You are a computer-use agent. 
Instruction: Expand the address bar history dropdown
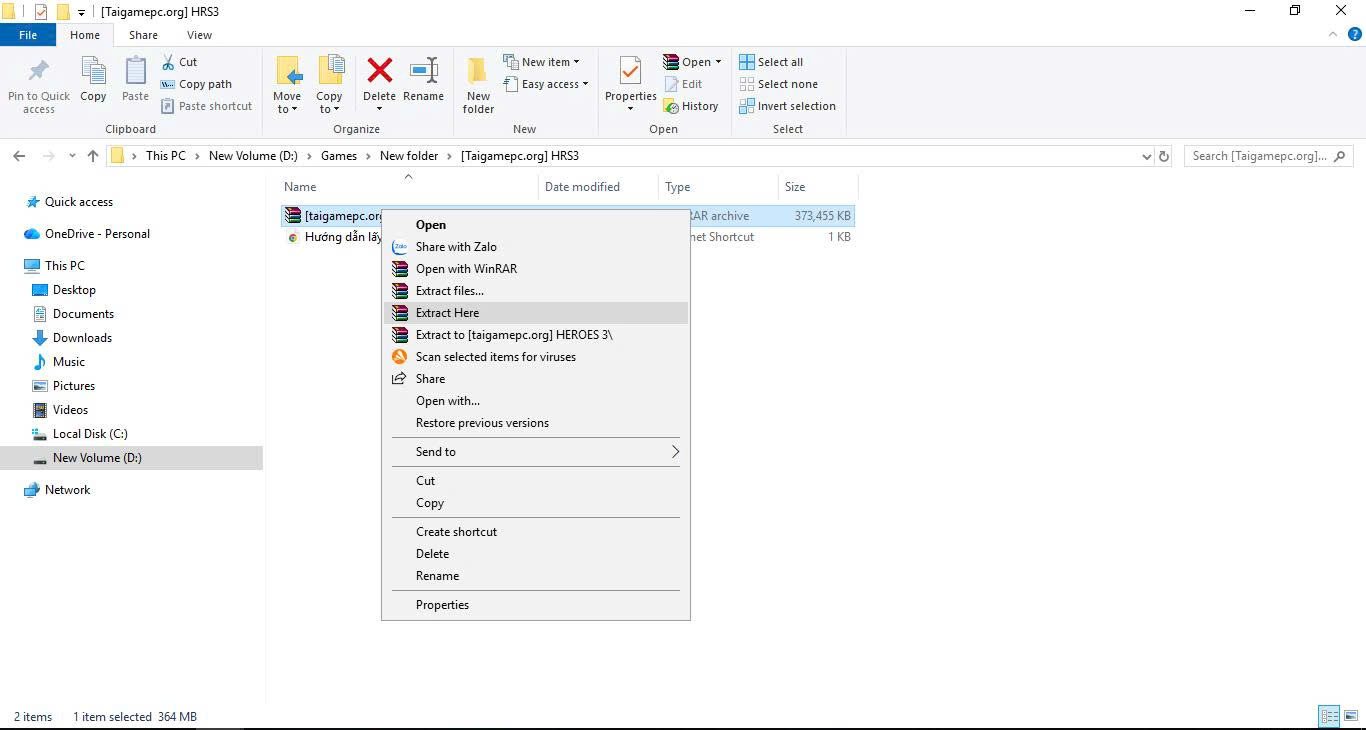(1146, 156)
